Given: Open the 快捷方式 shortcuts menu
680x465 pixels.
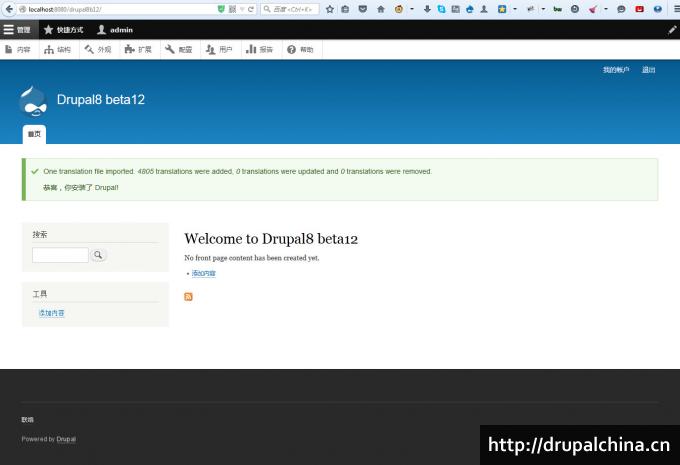Looking at the screenshot, I should click(x=64, y=30).
